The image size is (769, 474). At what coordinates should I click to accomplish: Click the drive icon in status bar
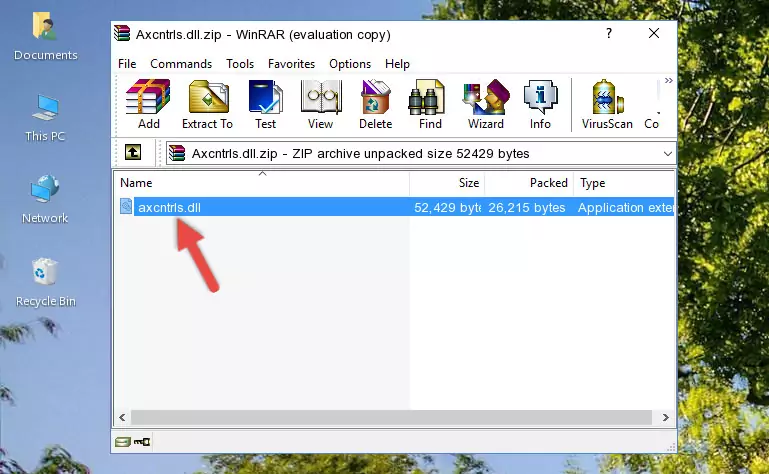(123, 442)
